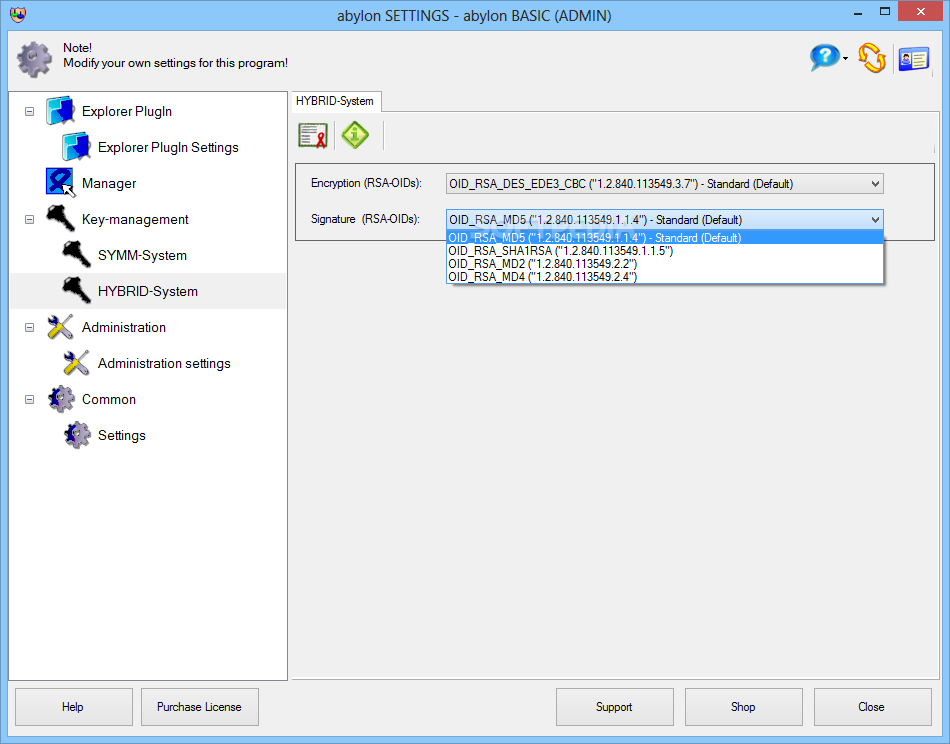Click the orange refresh arrows icon
The image size is (950, 744).
[872, 58]
